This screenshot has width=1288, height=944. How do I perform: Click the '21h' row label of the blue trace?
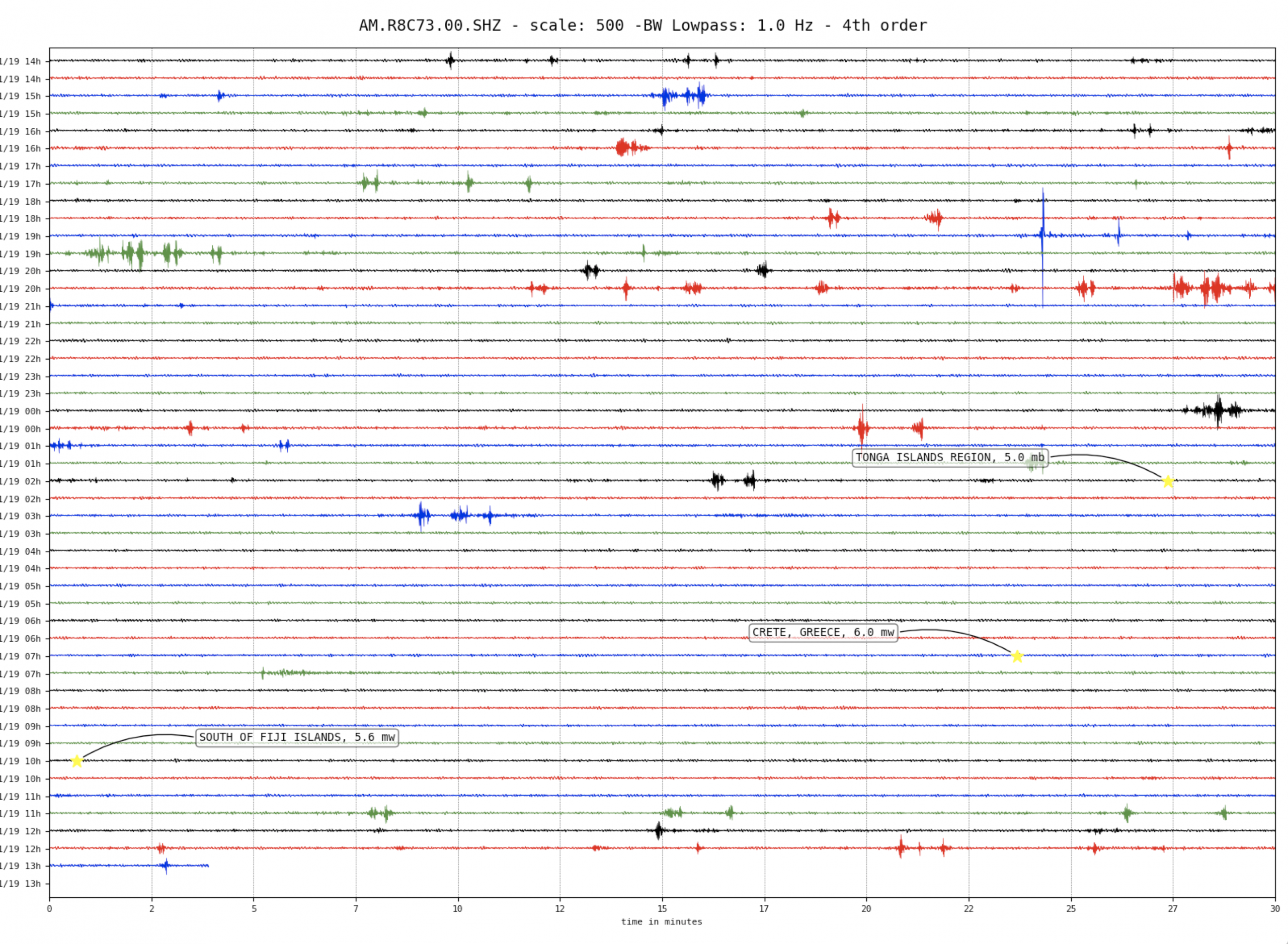[21, 306]
